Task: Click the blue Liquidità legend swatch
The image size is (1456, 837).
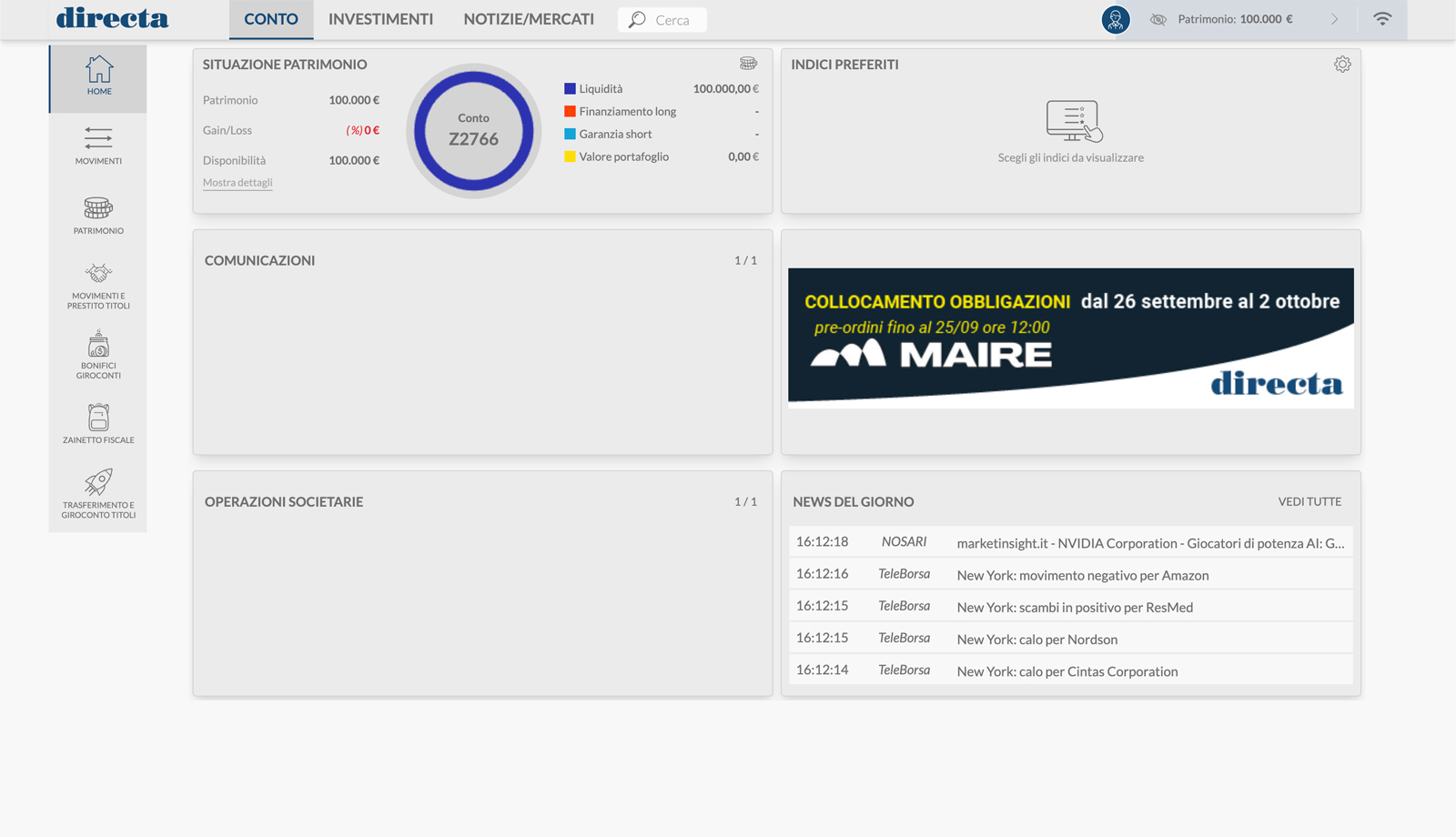Action: [570, 89]
